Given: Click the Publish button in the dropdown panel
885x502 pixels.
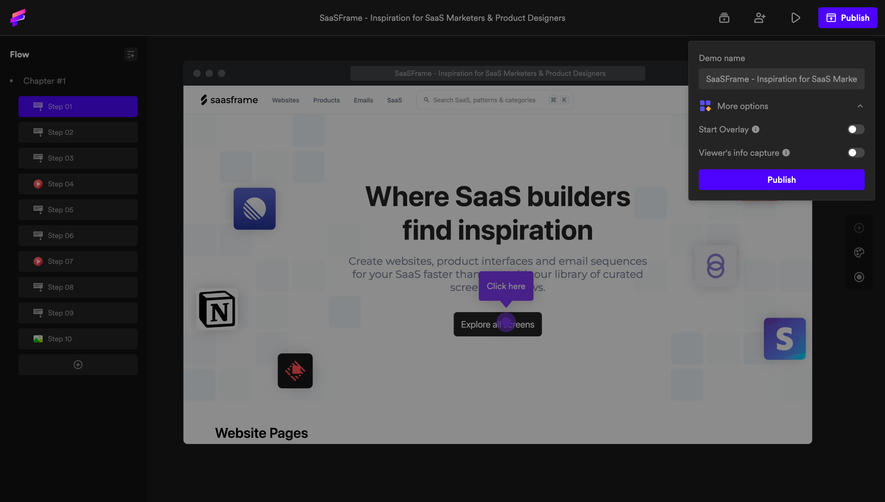Looking at the screenshot, I should [781, 180].
